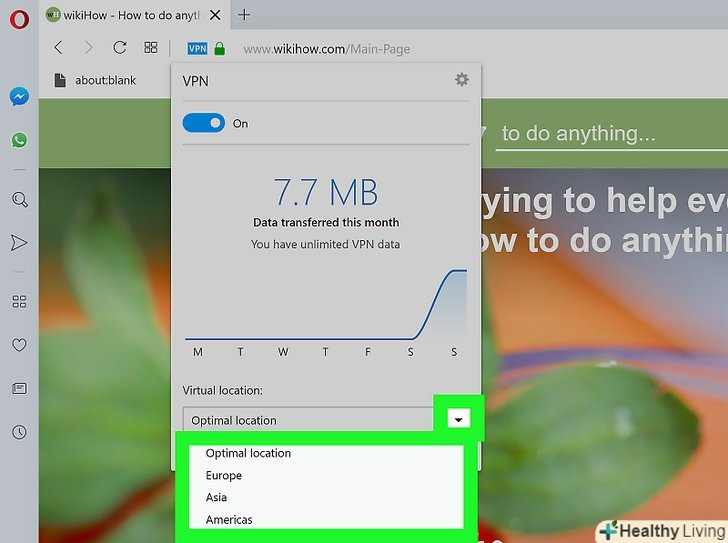Reload the current page
Viewport: 728px width, 543px height.
[120, 47]
